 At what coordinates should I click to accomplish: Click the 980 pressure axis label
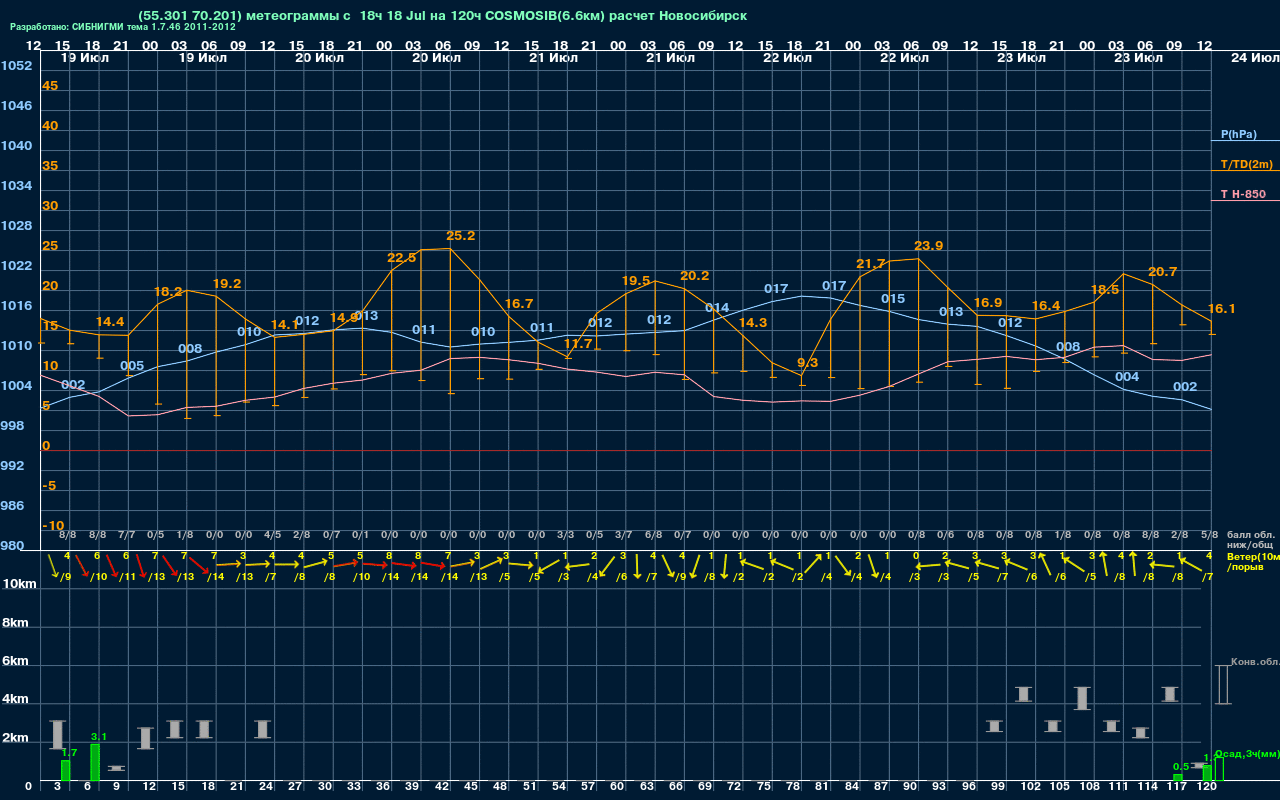tap(12, 546)
